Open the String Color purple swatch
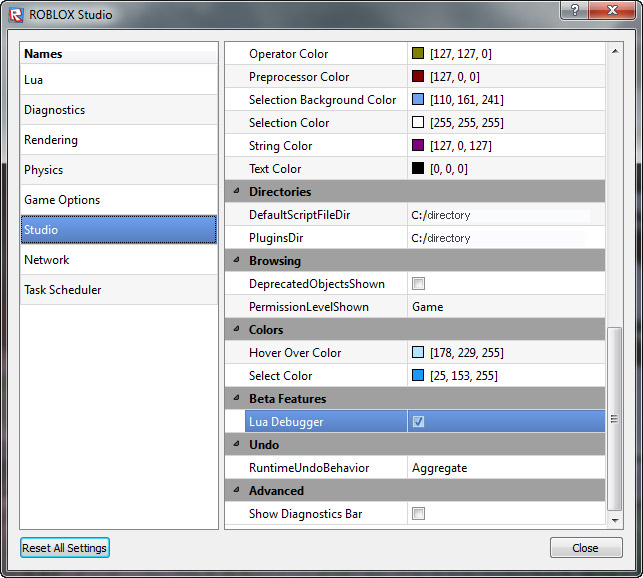Image resolution: width=643 pixels, height=578 pixels. coord(418,145)
